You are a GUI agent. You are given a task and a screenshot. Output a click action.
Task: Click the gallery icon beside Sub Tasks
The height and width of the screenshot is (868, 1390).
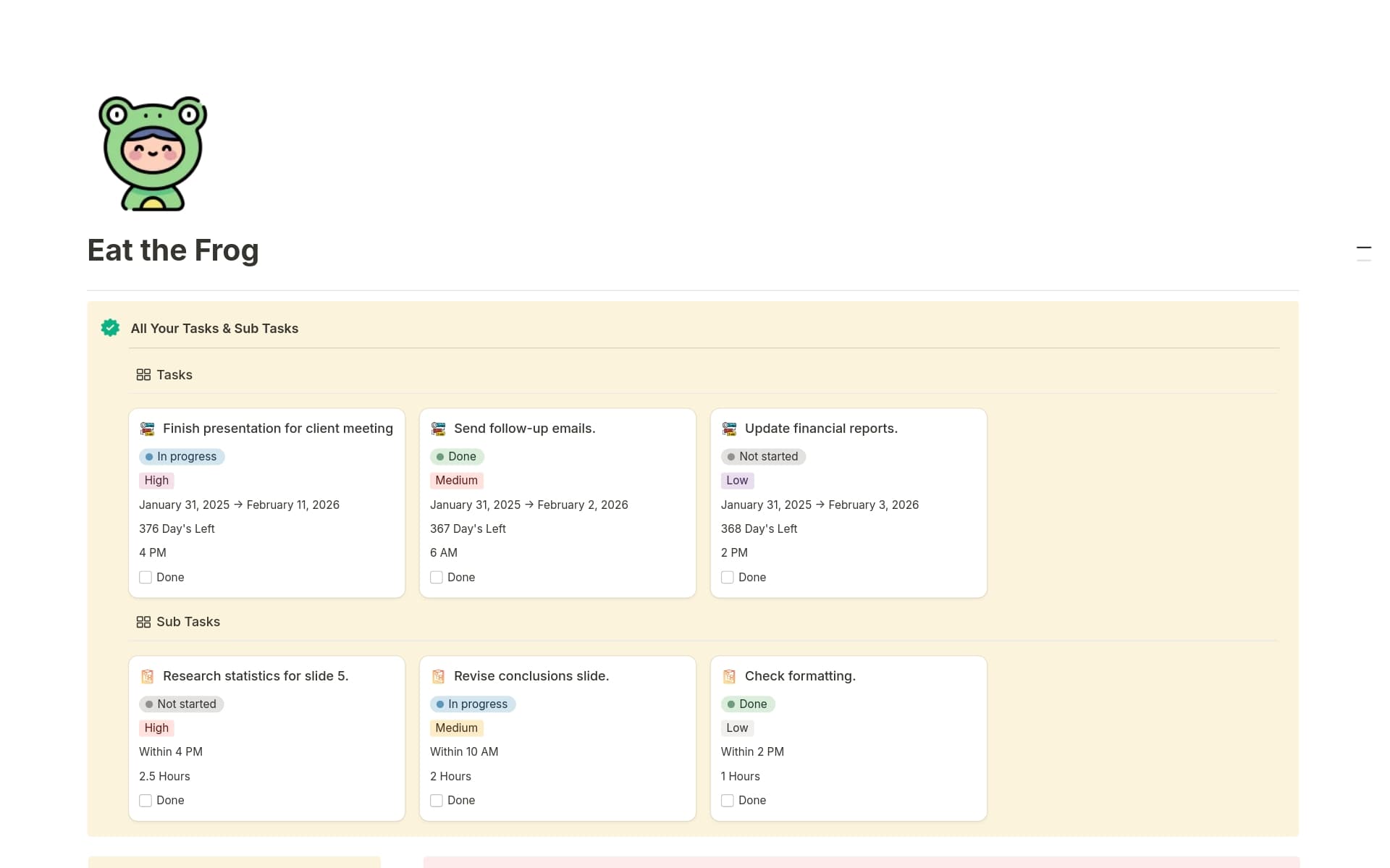143,622
